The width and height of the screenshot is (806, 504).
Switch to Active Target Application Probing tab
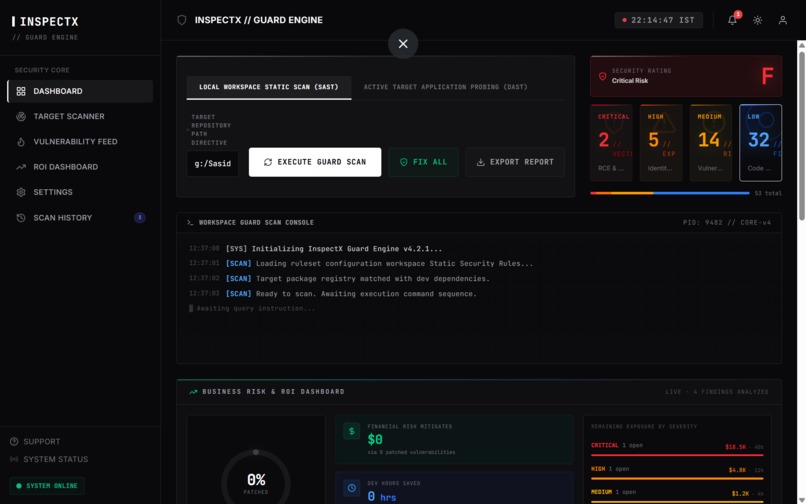tap(445, 87)
